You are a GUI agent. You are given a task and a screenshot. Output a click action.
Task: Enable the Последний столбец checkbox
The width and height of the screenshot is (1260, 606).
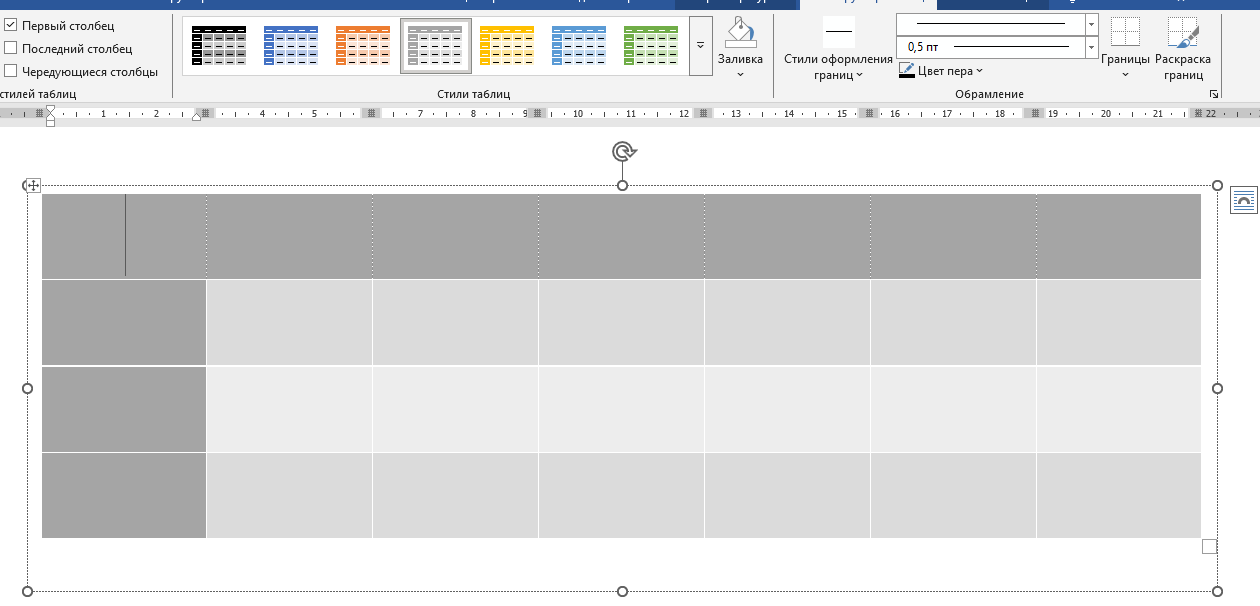[x=11, y=48]
